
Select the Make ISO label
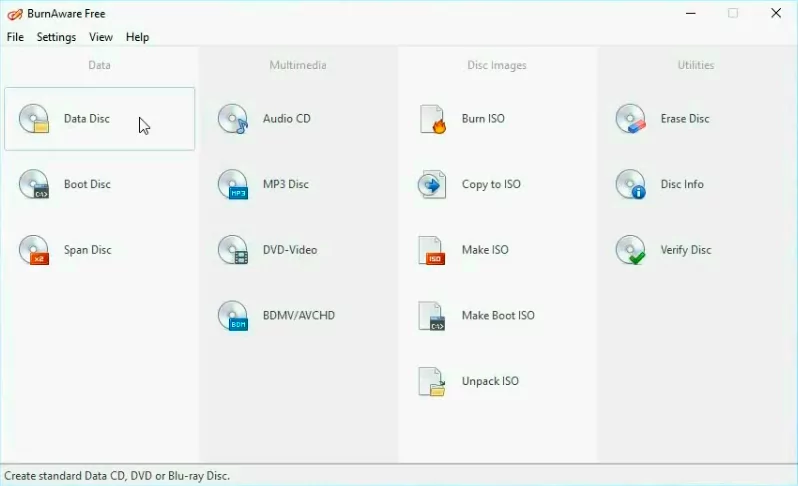485,250
